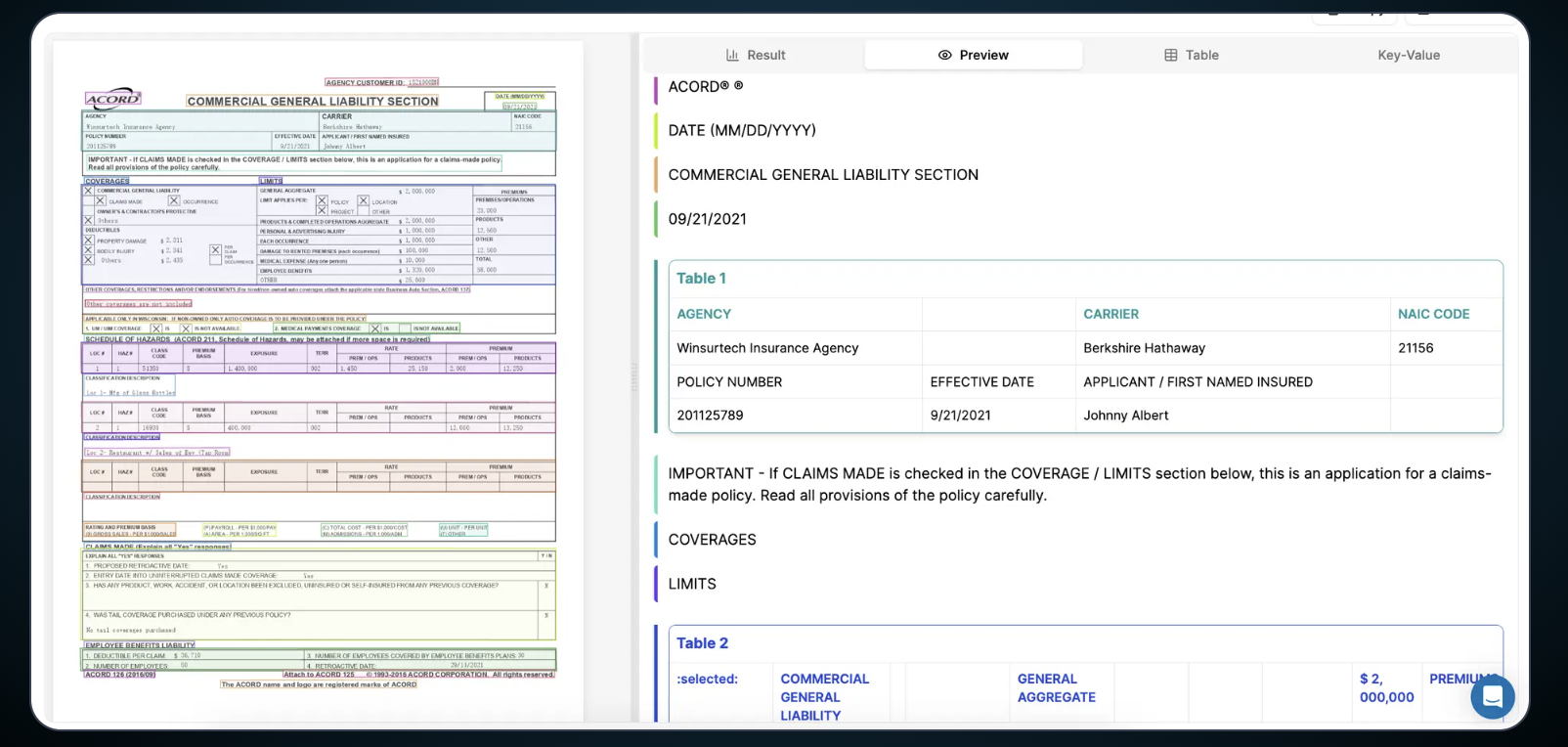This screenshot has height=747, width=1568.
Task: Click the Table 2 heading
Action: point(702,643)
